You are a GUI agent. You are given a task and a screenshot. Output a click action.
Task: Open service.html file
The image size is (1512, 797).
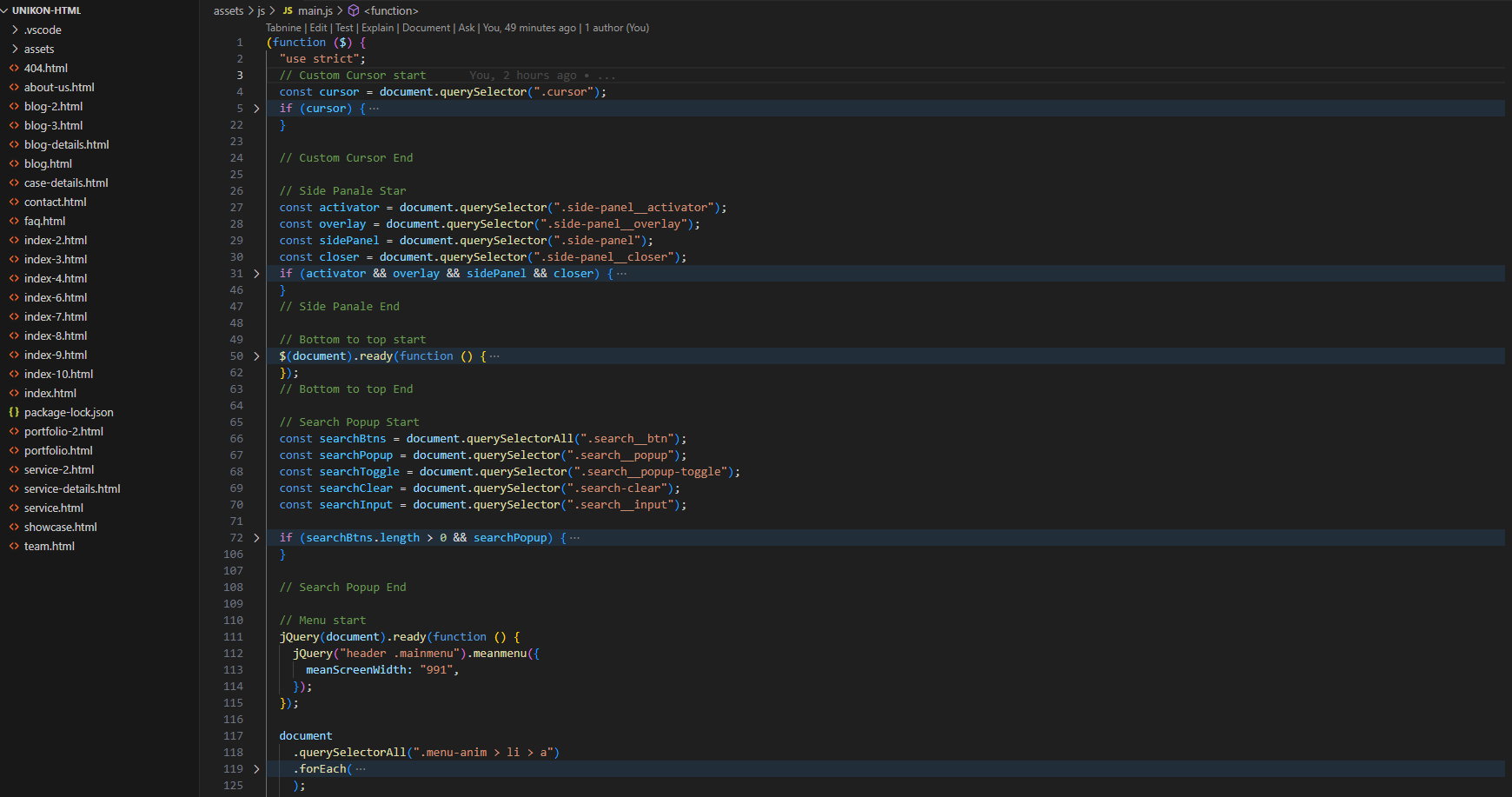[54, 508]
